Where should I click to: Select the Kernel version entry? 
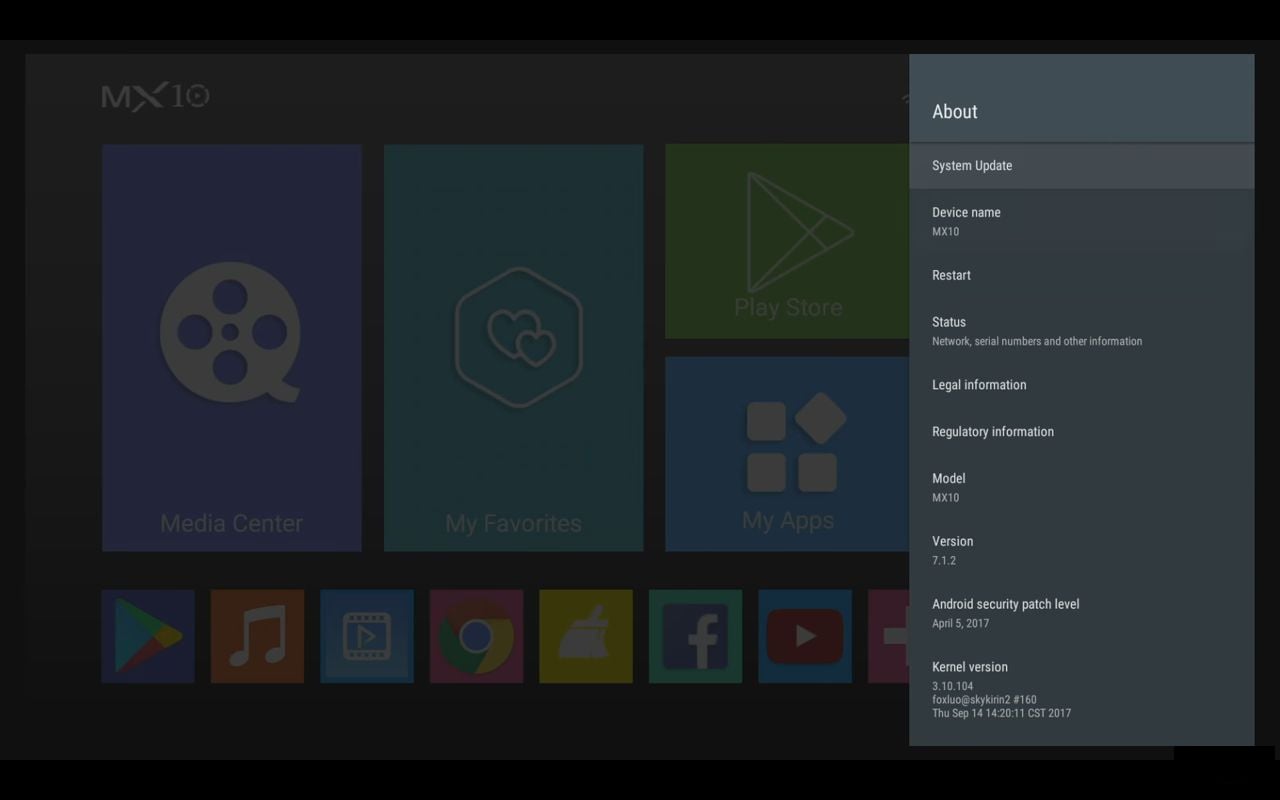[1082, 689]
